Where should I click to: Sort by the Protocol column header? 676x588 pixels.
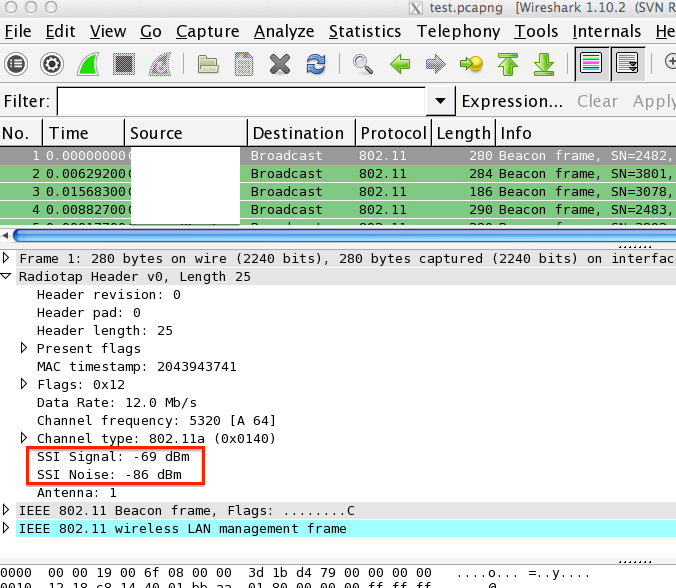[x=393, y=133]
